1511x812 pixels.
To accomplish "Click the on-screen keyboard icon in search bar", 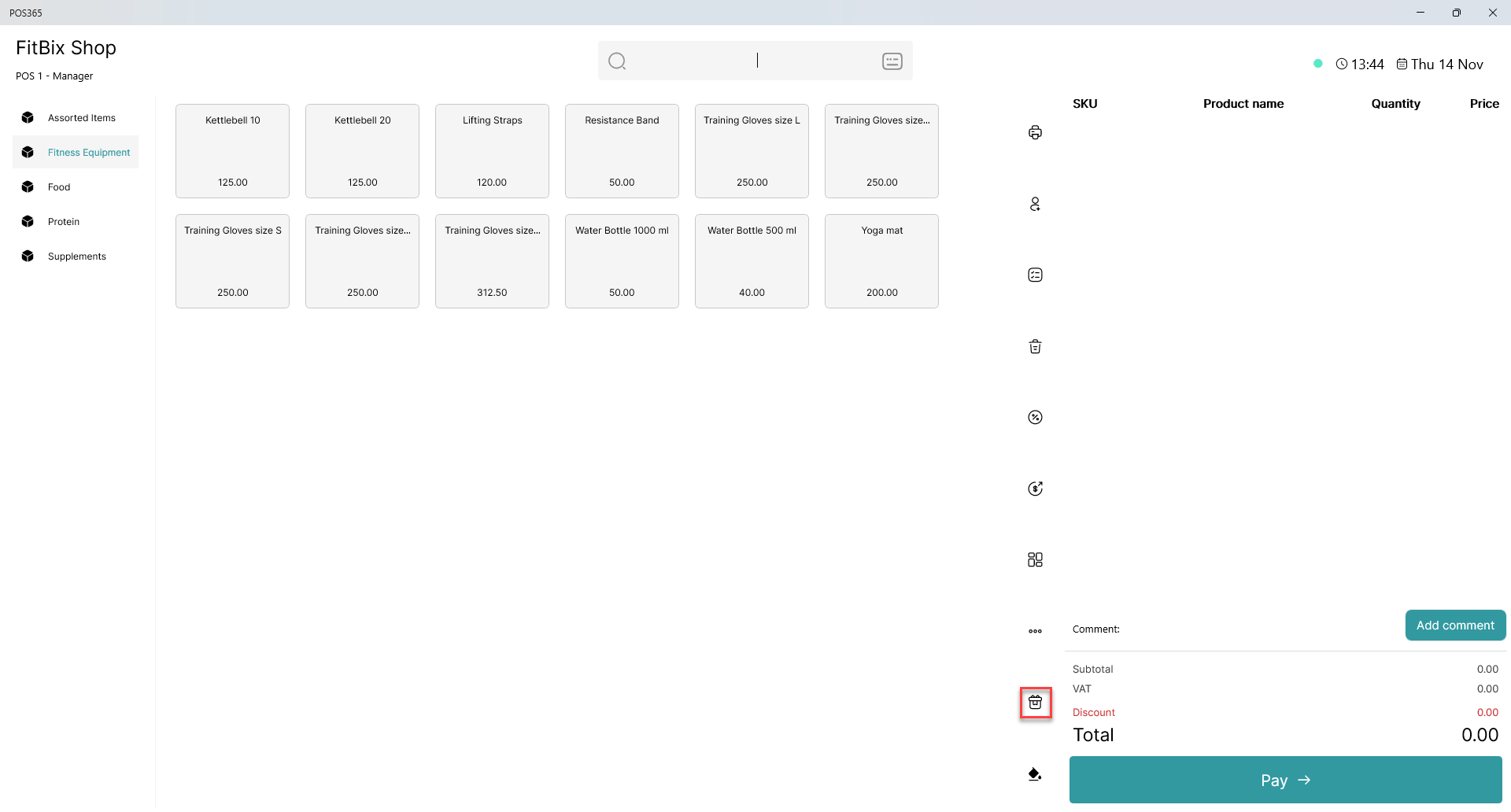I will tap(892, 61).
